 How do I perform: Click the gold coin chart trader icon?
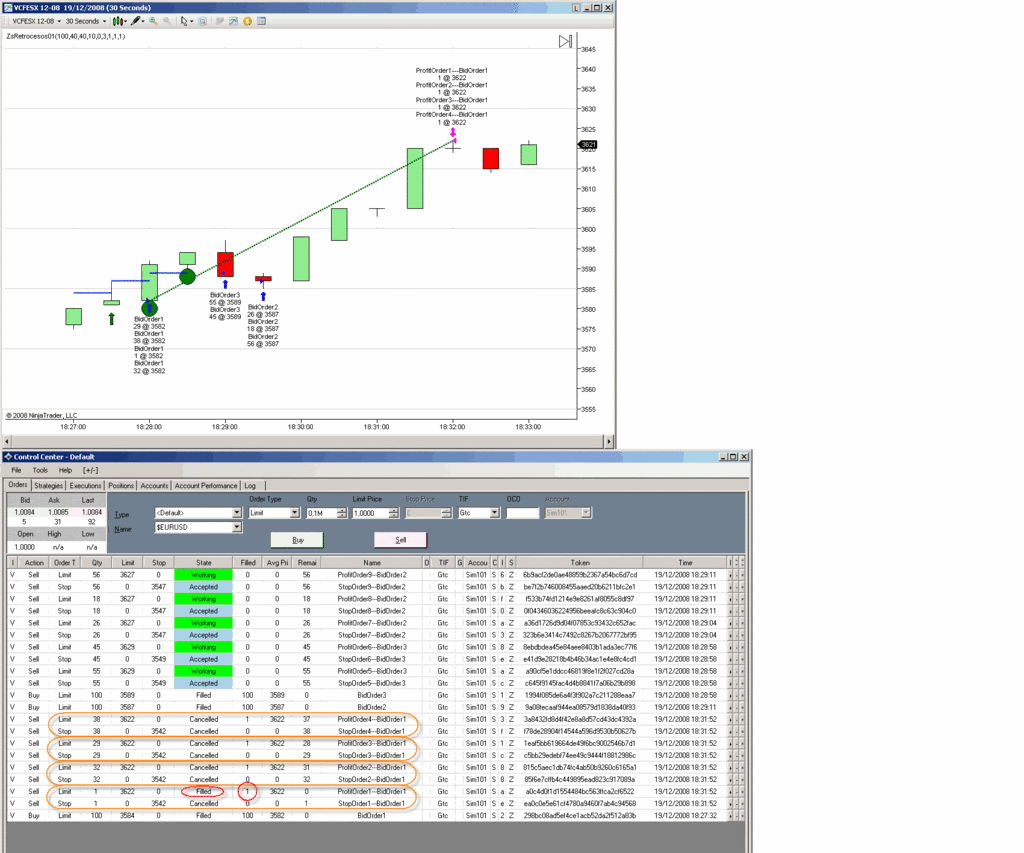(x=247, y=21)
